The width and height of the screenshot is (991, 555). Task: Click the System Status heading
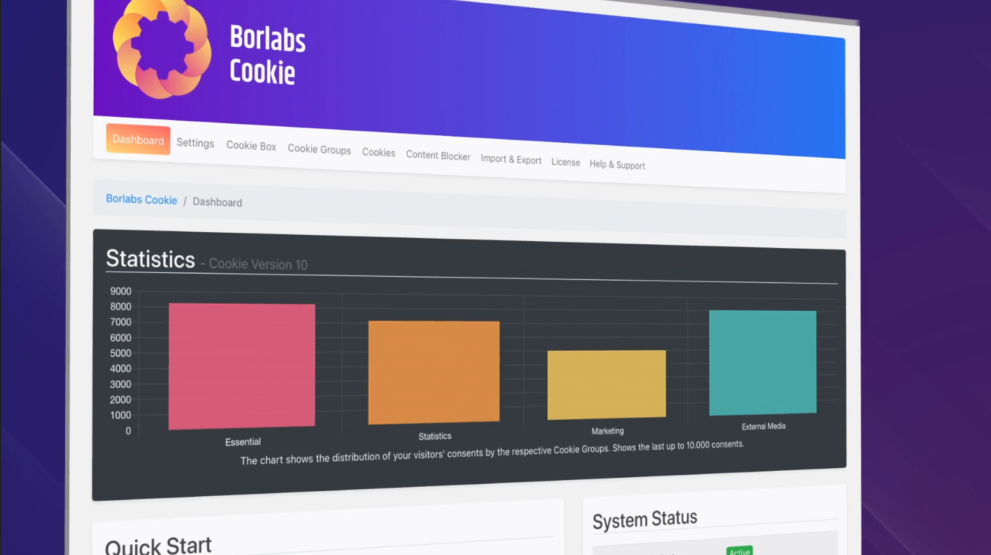(645, 520)
